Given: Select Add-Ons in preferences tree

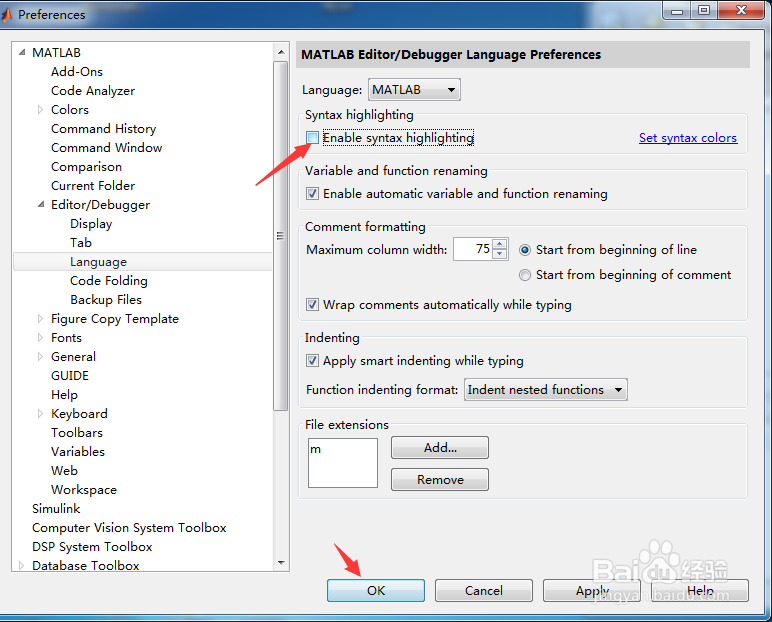Looking at the screenshot, I should pos(77,72).
